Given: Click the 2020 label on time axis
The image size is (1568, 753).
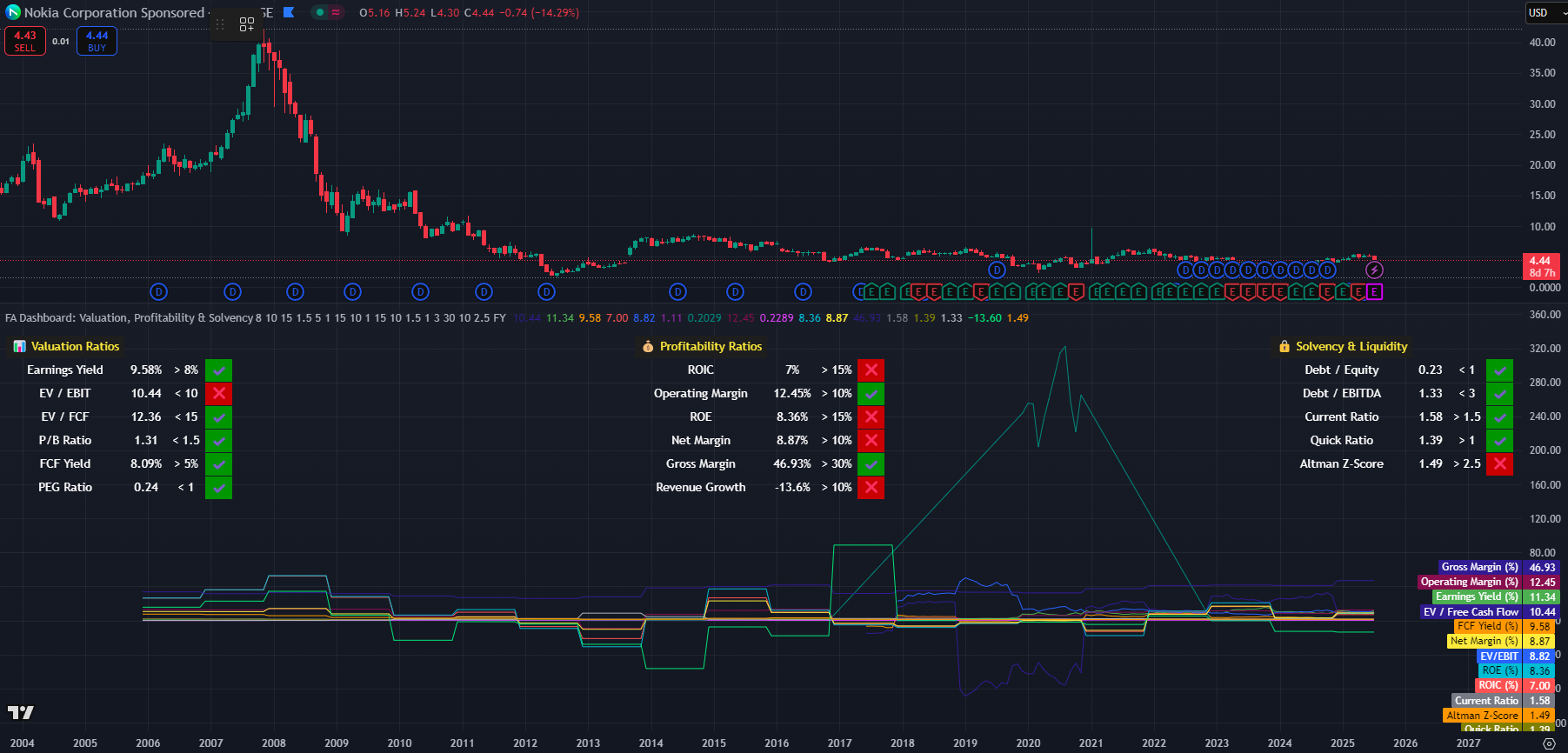Looking at the screenshot, I should (1028, 743).
